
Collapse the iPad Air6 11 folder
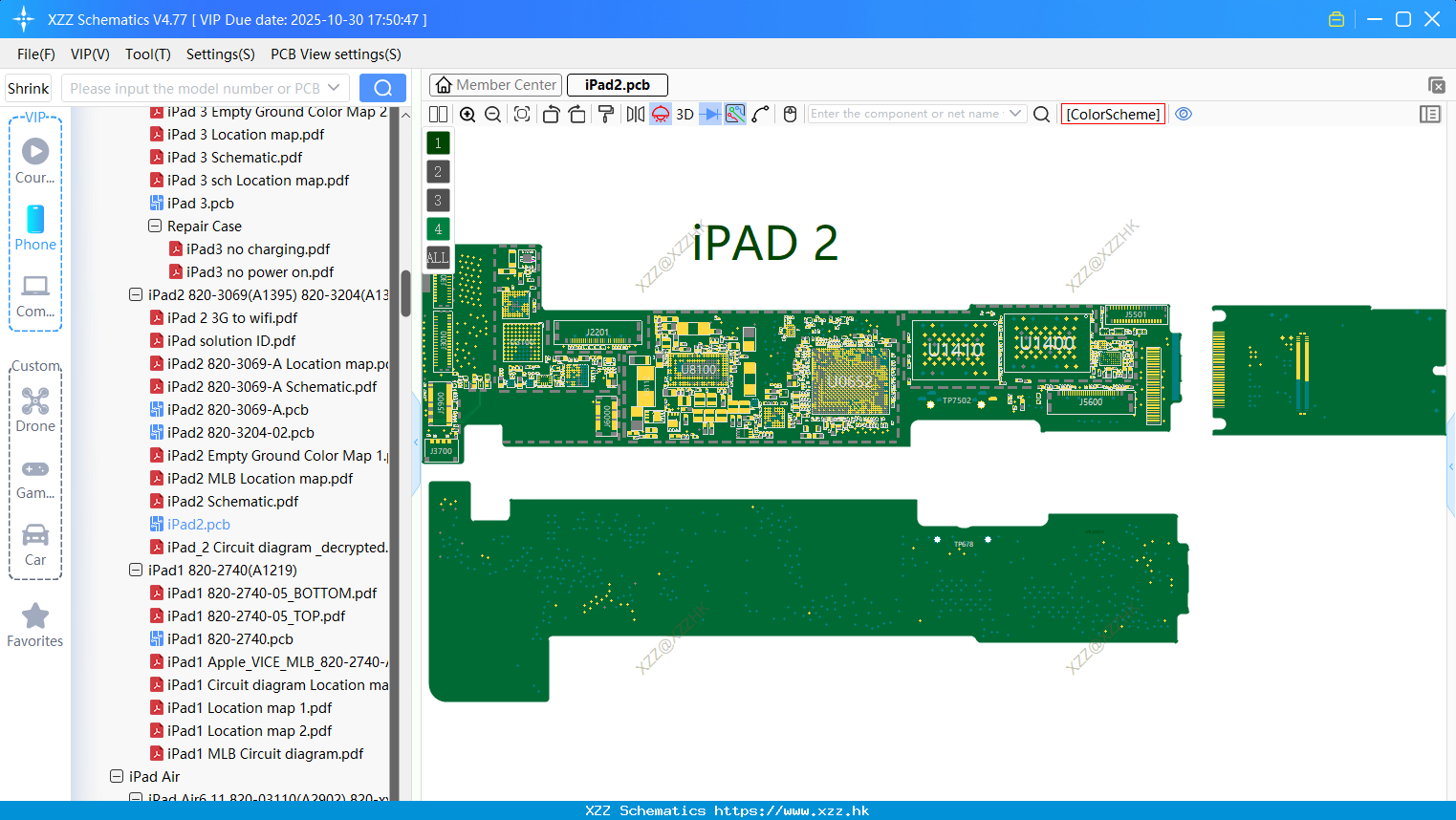coord(136,797)
